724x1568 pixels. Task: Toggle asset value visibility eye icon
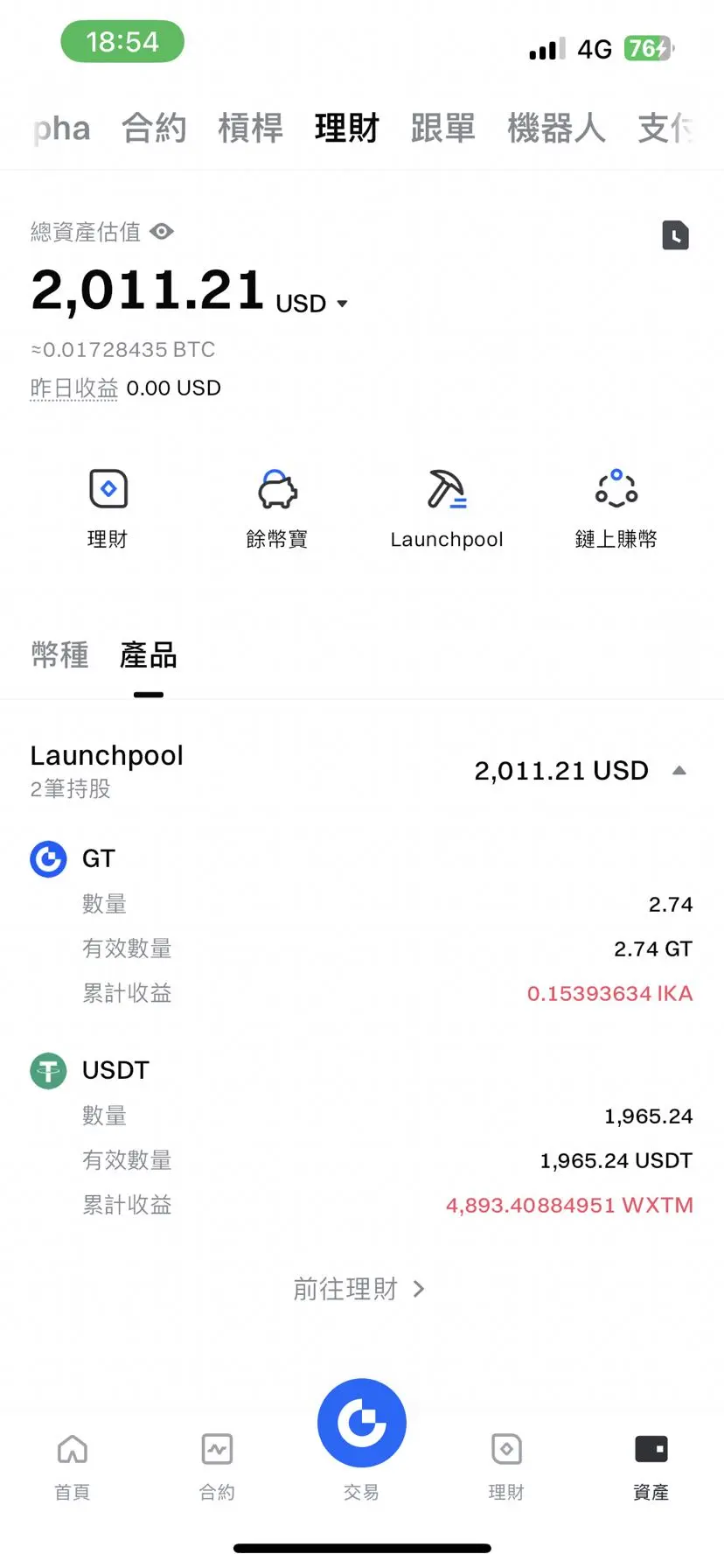[x=162, y=232]
